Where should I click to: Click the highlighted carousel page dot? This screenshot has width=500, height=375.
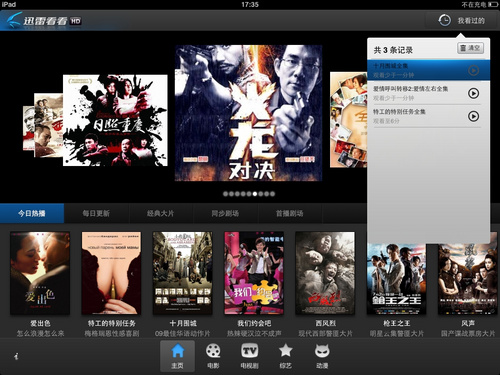[255, 194]
